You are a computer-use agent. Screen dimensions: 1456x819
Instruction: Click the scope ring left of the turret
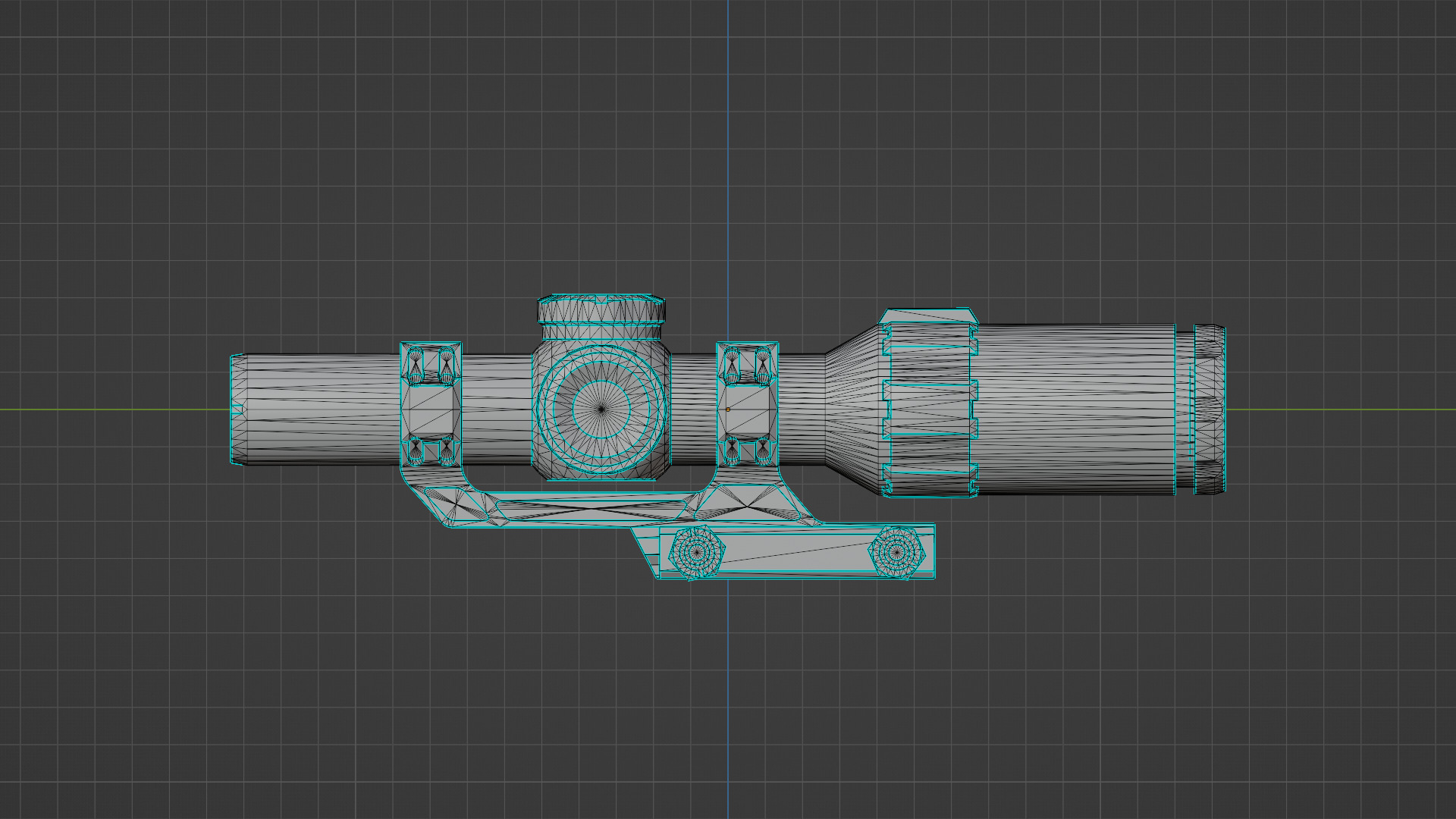click(431, 404)
